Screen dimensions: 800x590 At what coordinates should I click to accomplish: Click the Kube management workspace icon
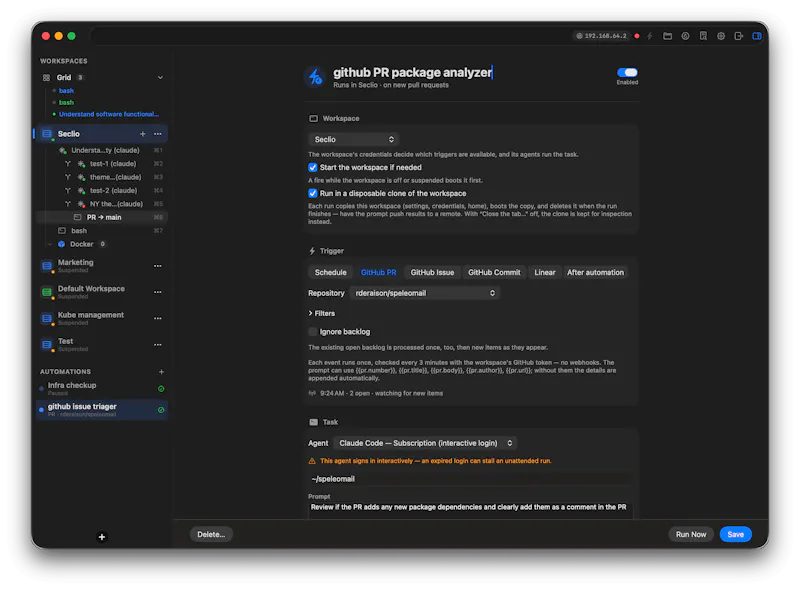(x=47, y=318)
